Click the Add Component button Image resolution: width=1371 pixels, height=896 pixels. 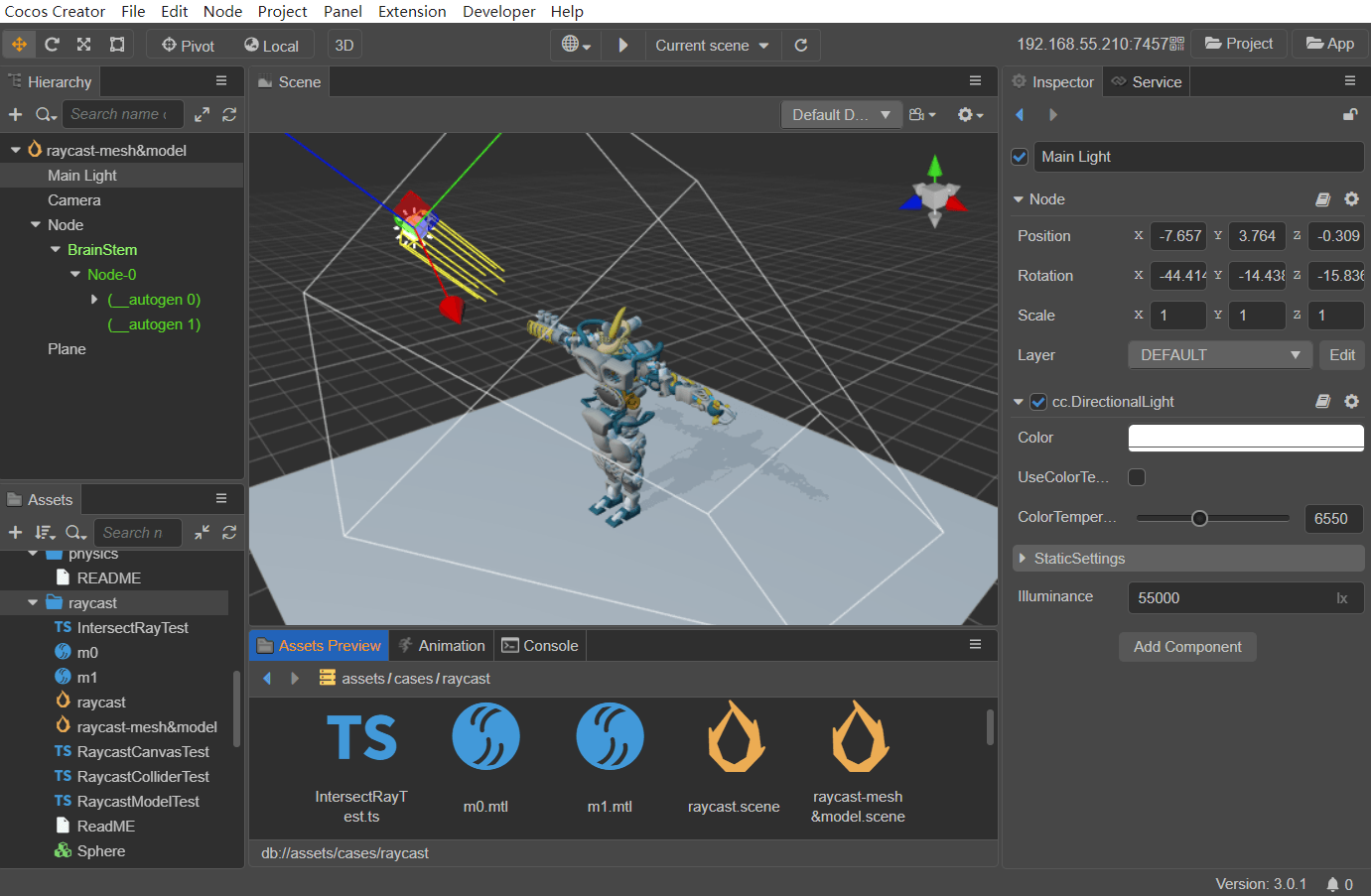(x=1187, y=647)
